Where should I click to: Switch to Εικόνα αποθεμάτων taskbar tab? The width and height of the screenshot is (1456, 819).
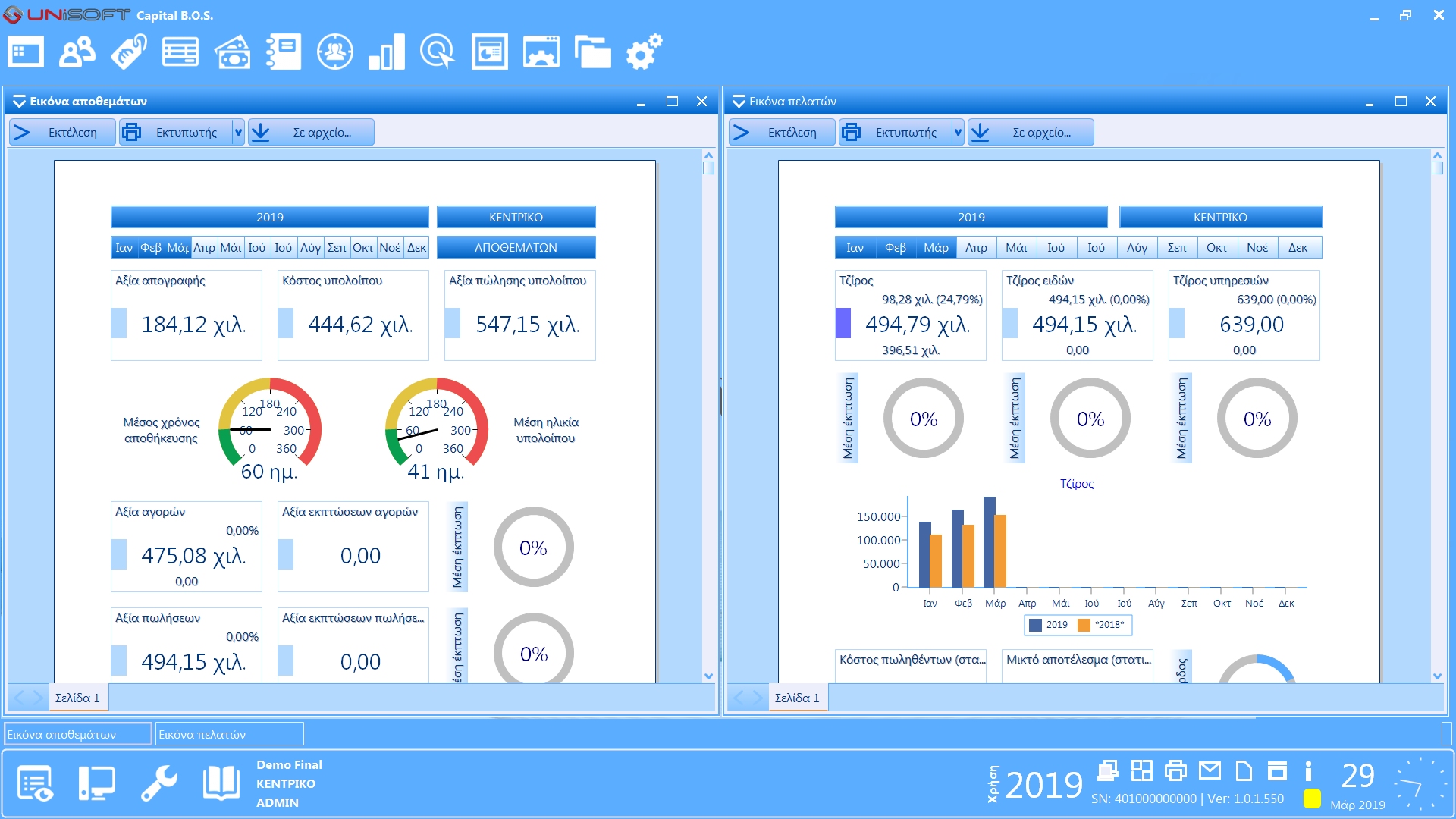click(x=78, y=734)
